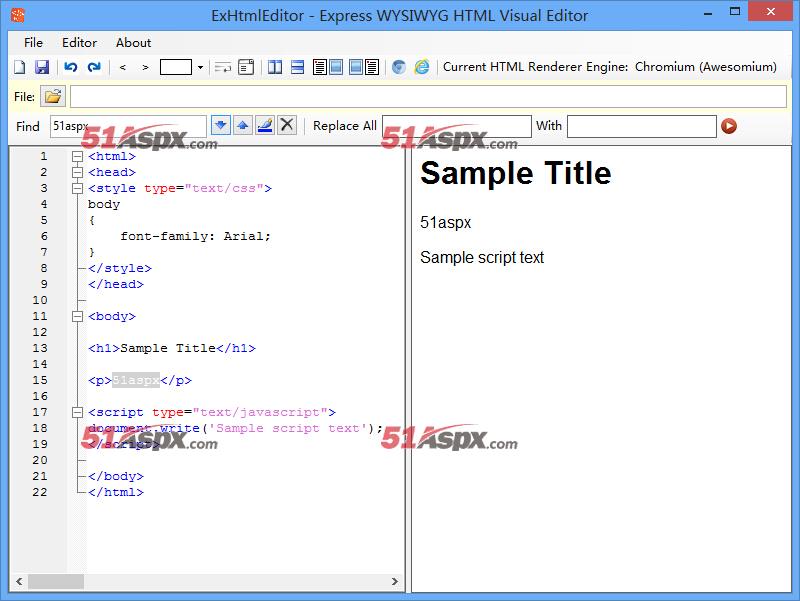
Task: Split the view into stacked rows
Action: point(297,67)
